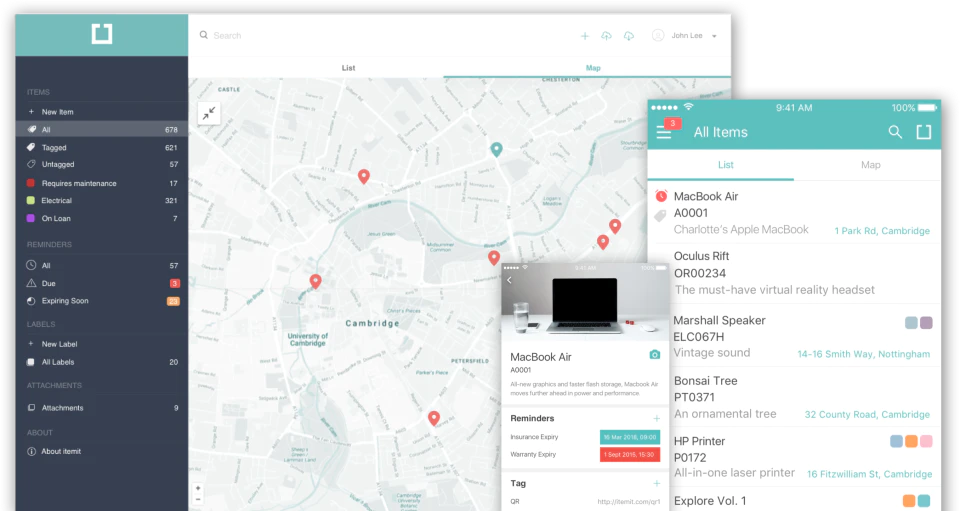Open address link 1 Park Rd, Cambridge
Screen dimensions: 960x511
(882, 231)
